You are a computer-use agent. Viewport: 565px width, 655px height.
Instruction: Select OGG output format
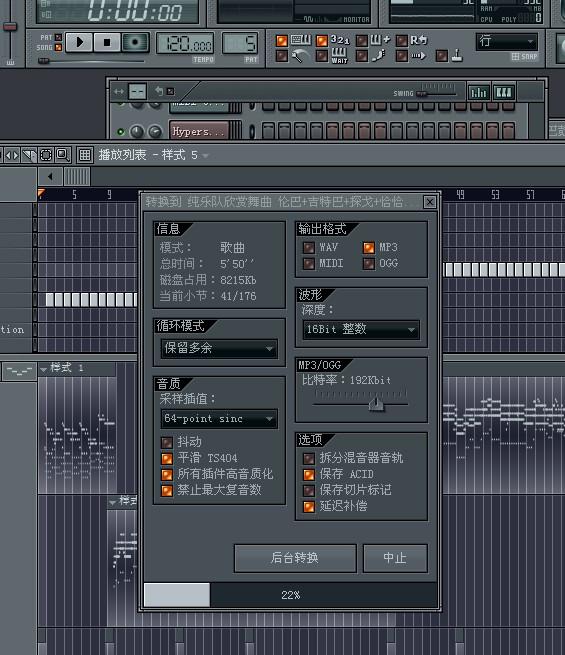point(369,264)
